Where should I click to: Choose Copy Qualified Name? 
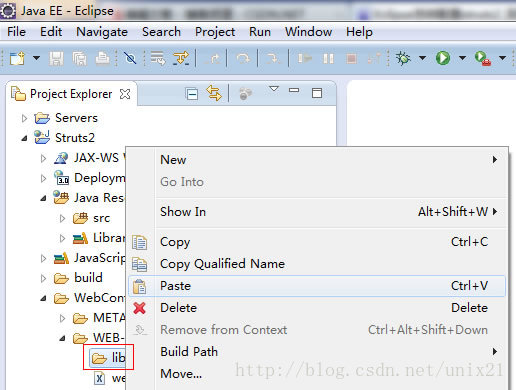(x=318, y=264)
